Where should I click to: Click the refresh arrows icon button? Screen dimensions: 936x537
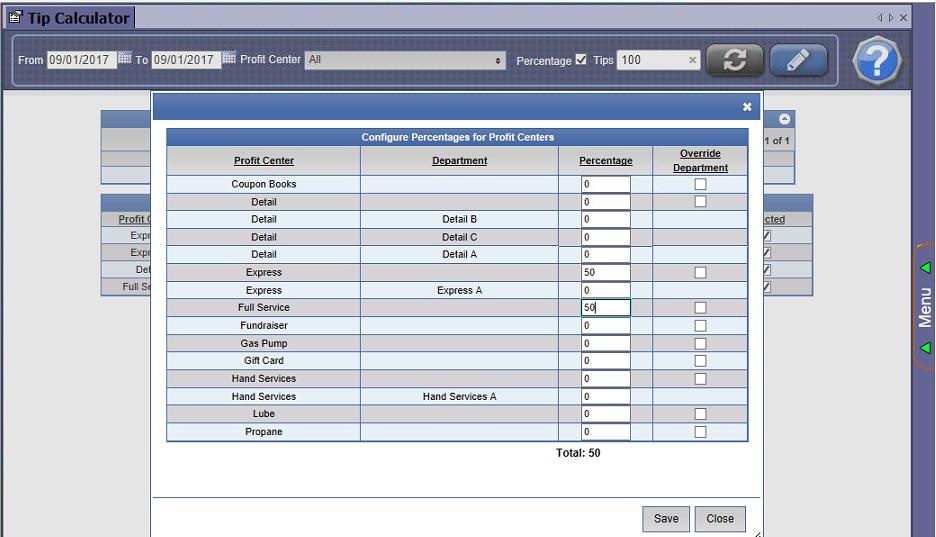pos(735,60)
